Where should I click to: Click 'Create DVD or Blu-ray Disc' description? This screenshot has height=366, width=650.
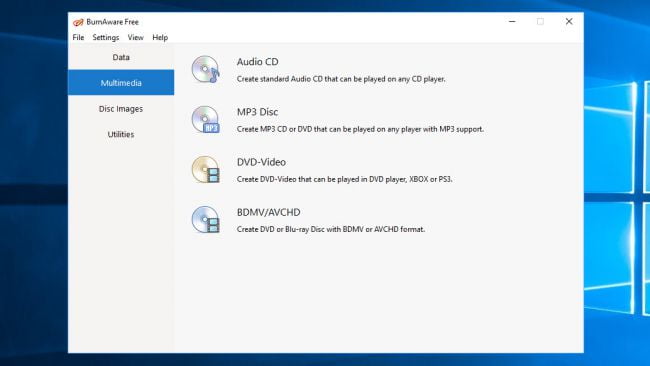pyautogui.click(x=331, y=229)
